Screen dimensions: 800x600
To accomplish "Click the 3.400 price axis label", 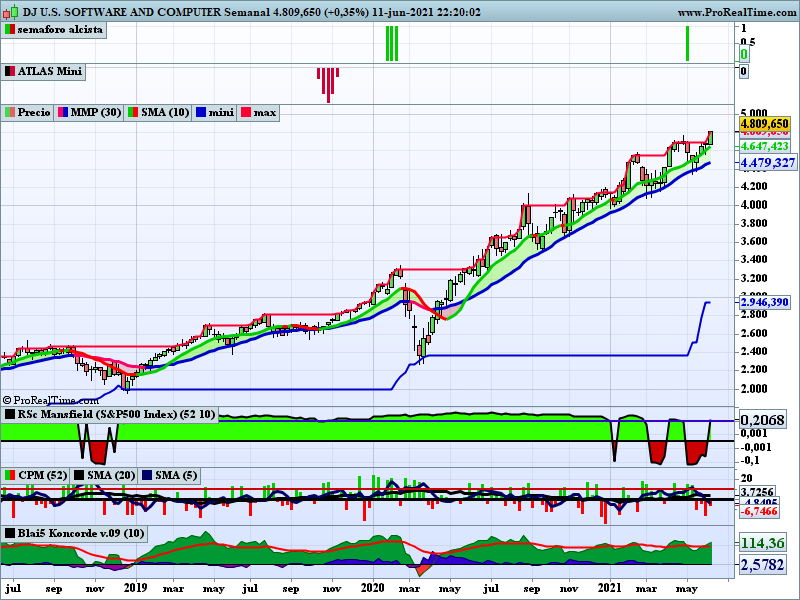I will [754, 259].
